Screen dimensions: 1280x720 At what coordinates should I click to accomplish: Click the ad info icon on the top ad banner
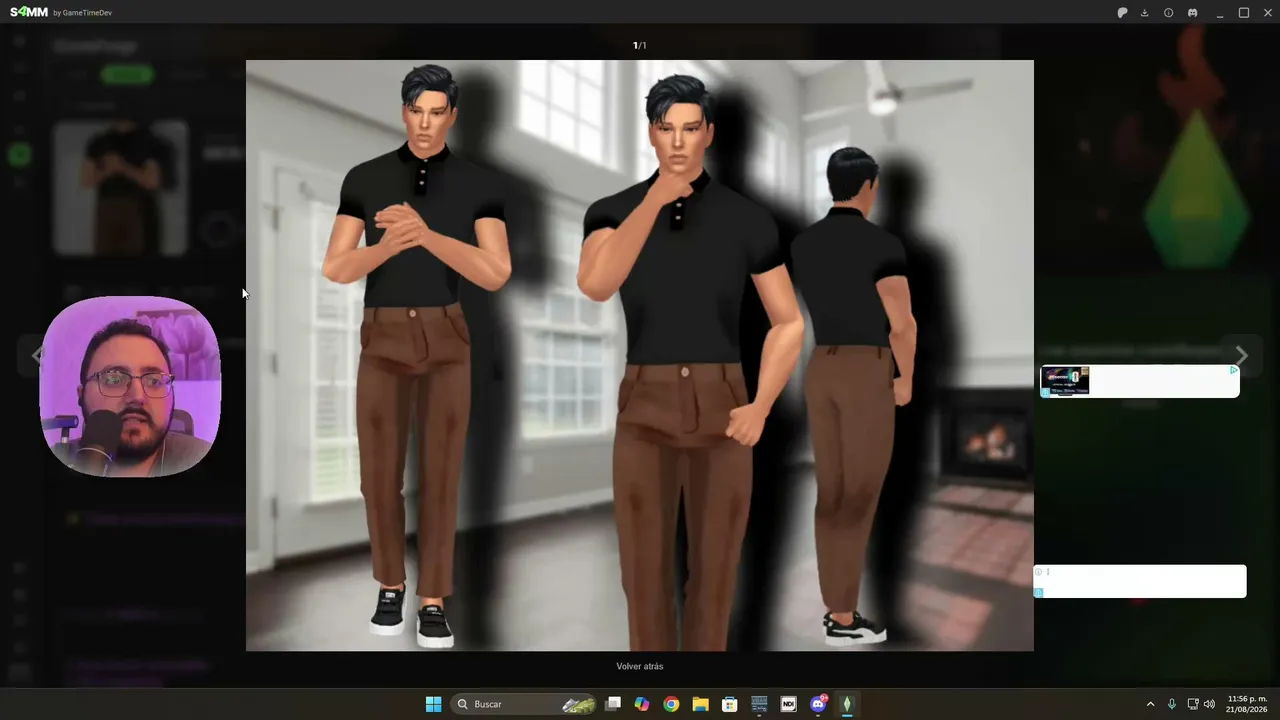[x=1234, y=370]
